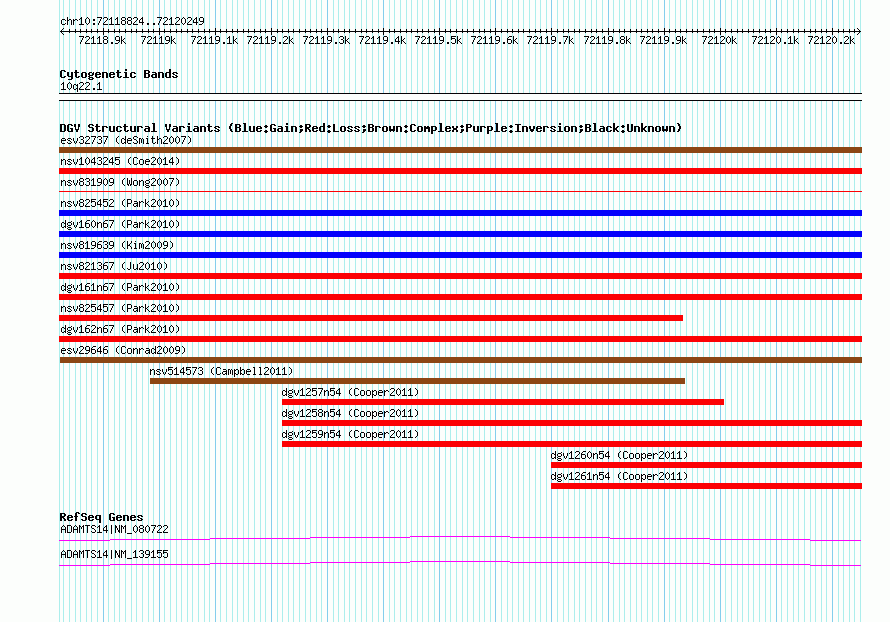Open the dgv160n67 (Park2010) label
The image size is (890, 622).
click(x=120, y=224)
